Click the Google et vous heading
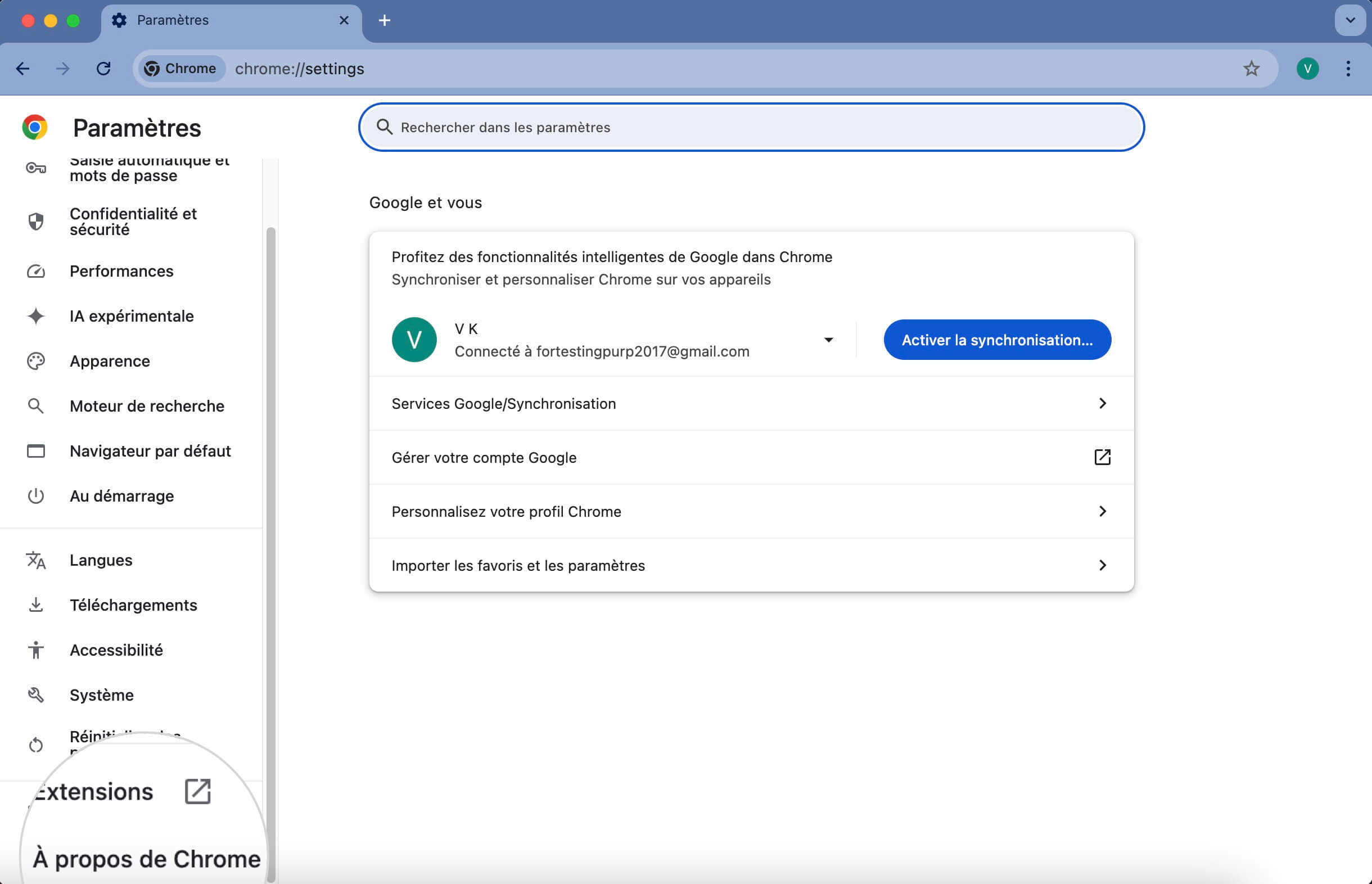The image size is (1372, 884). pos(425,202)
